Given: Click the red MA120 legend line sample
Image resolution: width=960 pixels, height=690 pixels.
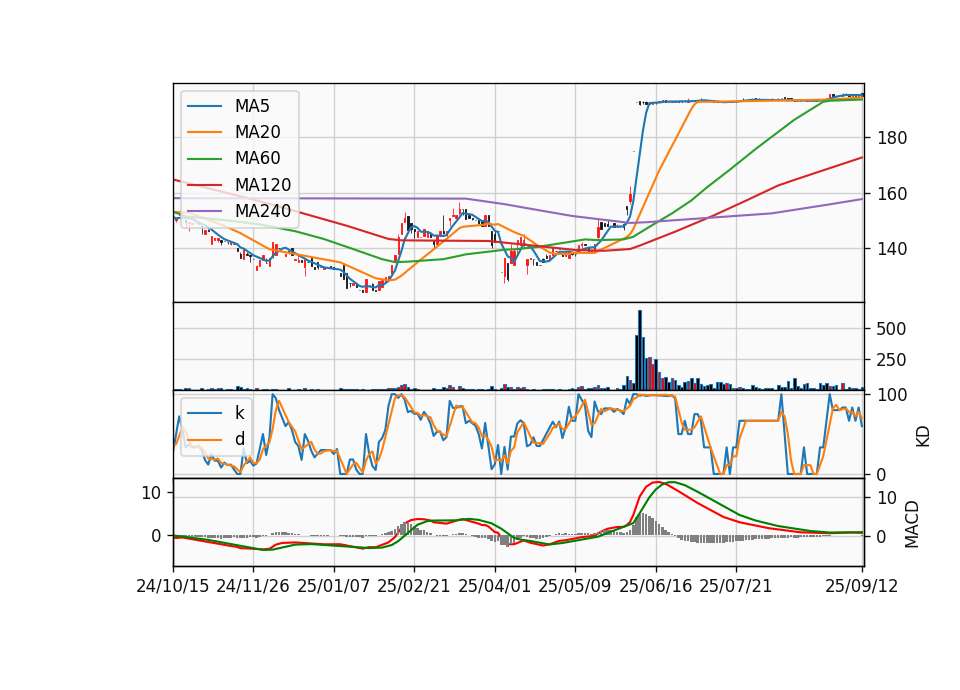Looking at the screenshot, I should coord(204,185).
